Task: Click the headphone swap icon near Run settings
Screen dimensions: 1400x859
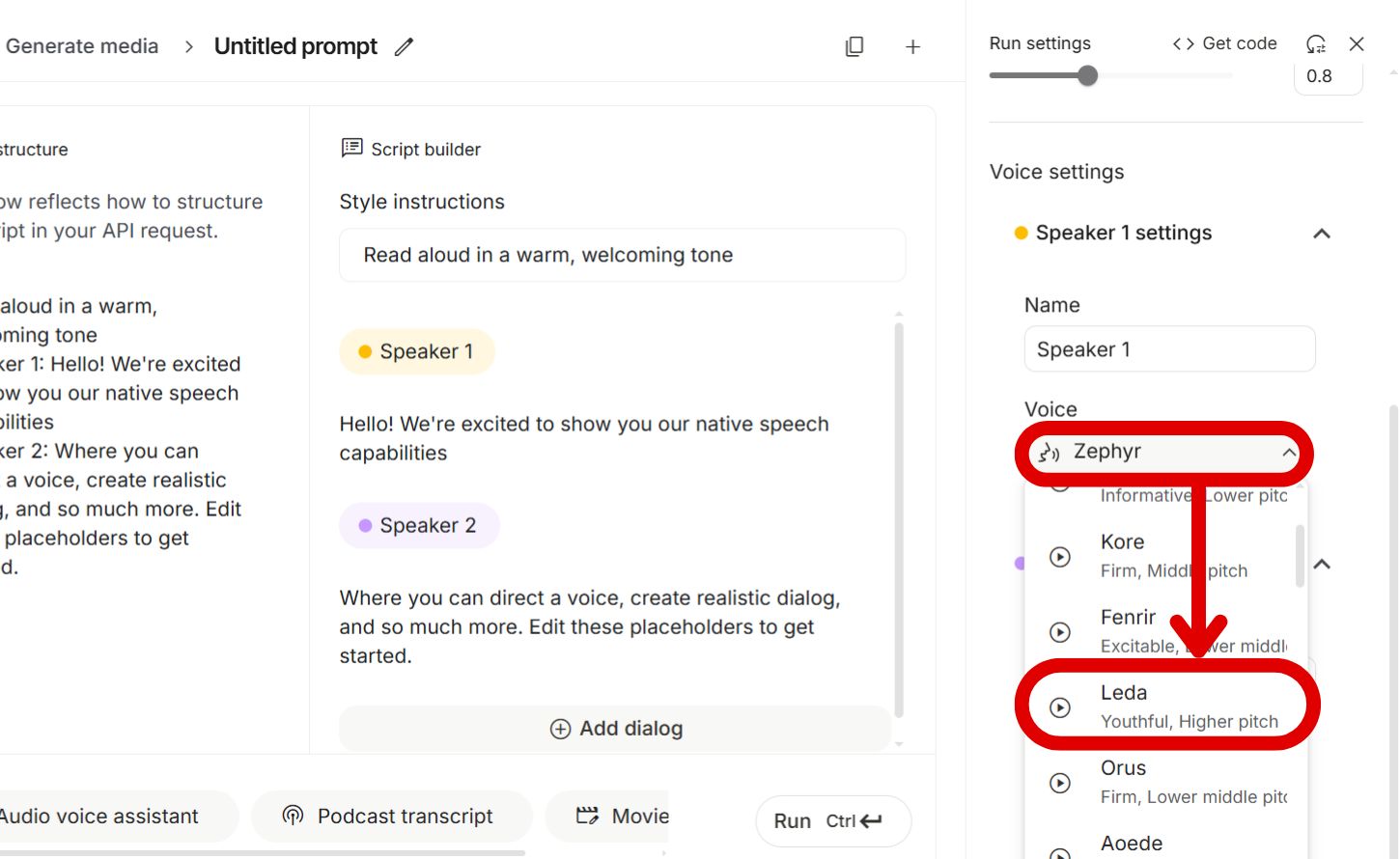Action: pyautogui.click(x=1314, y=43)
